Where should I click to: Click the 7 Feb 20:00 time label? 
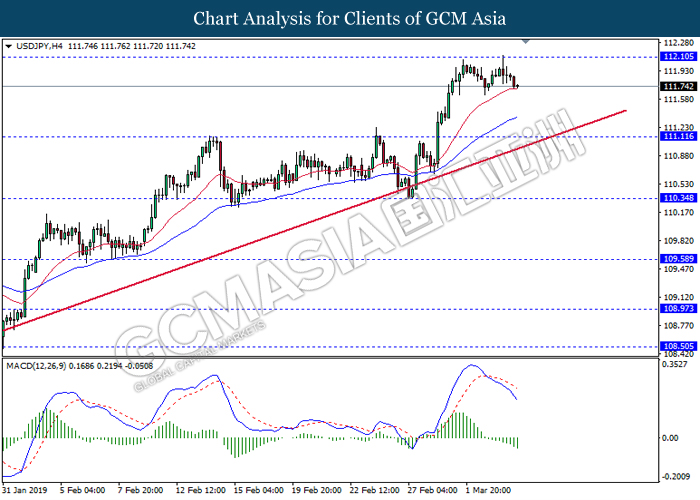(140, 490)
